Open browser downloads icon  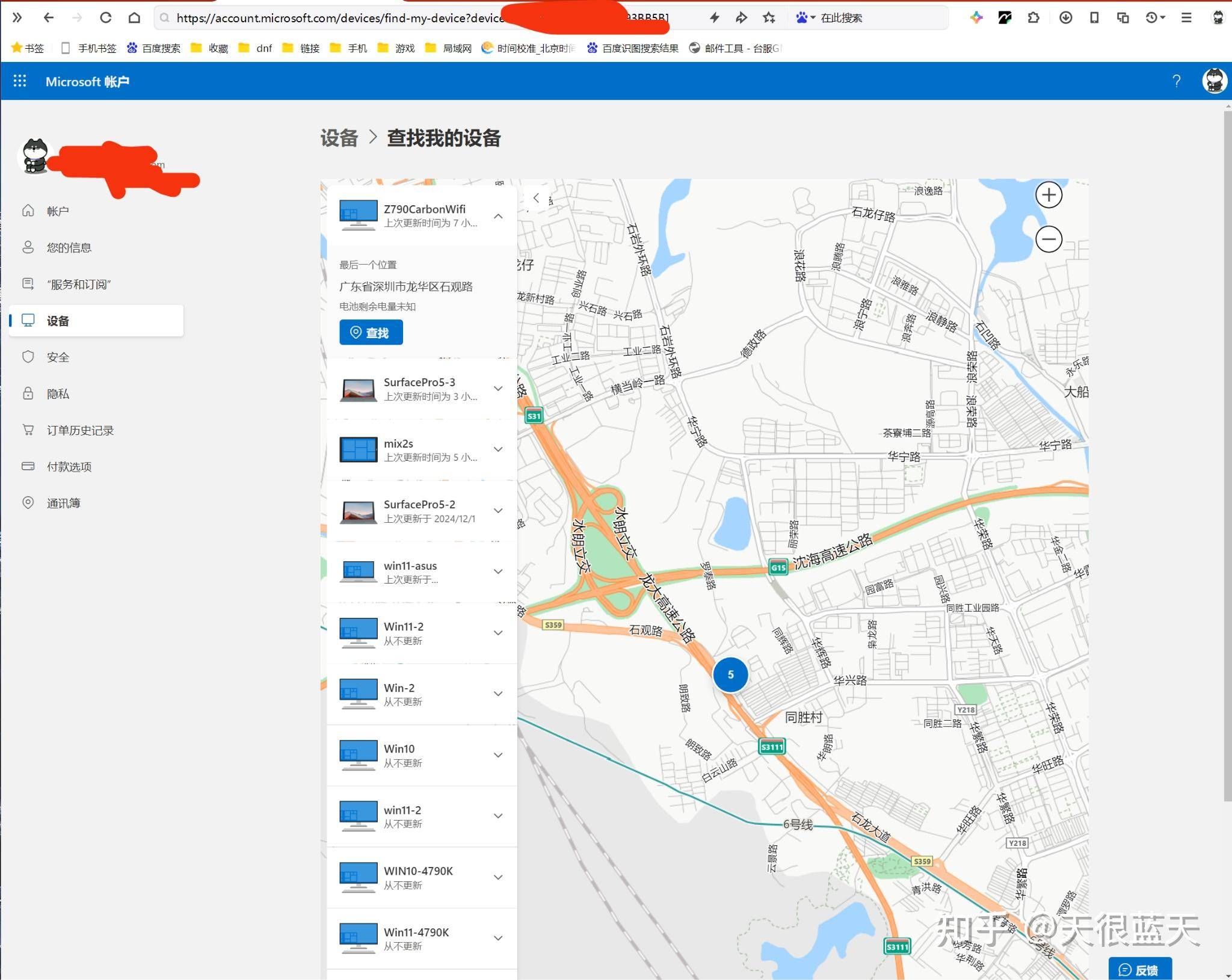click(x=1065, y=18)
